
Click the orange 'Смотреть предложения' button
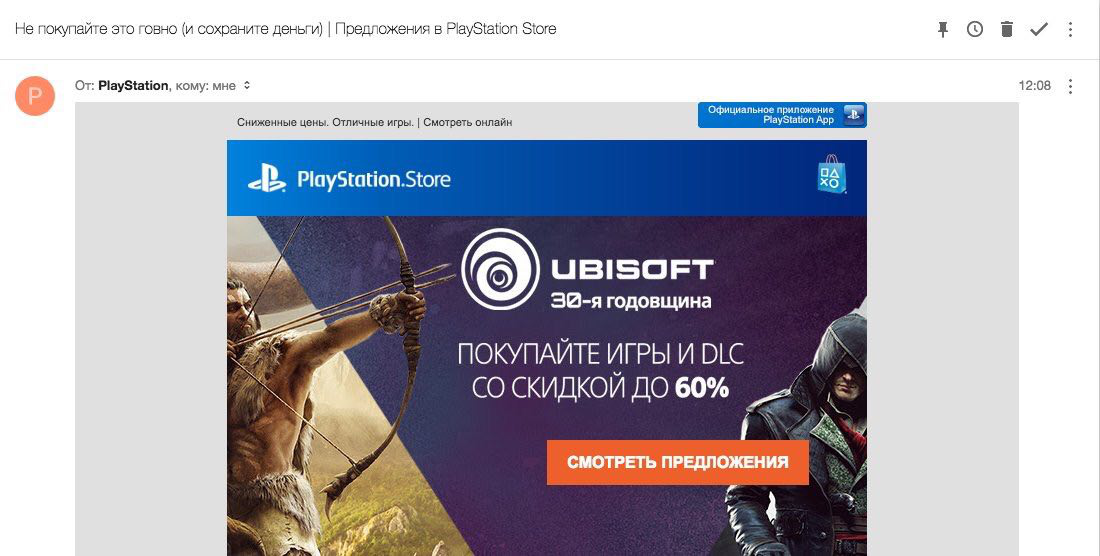point(678,462)
